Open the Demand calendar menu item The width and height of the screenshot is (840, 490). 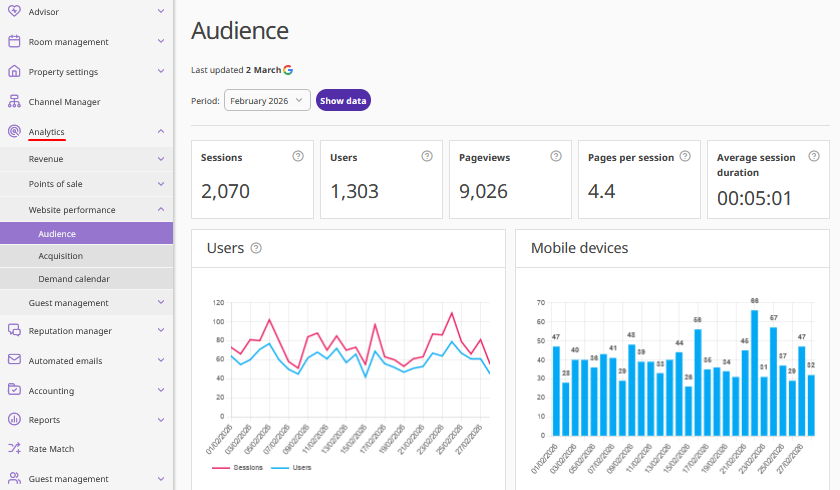tap(74, 279)
